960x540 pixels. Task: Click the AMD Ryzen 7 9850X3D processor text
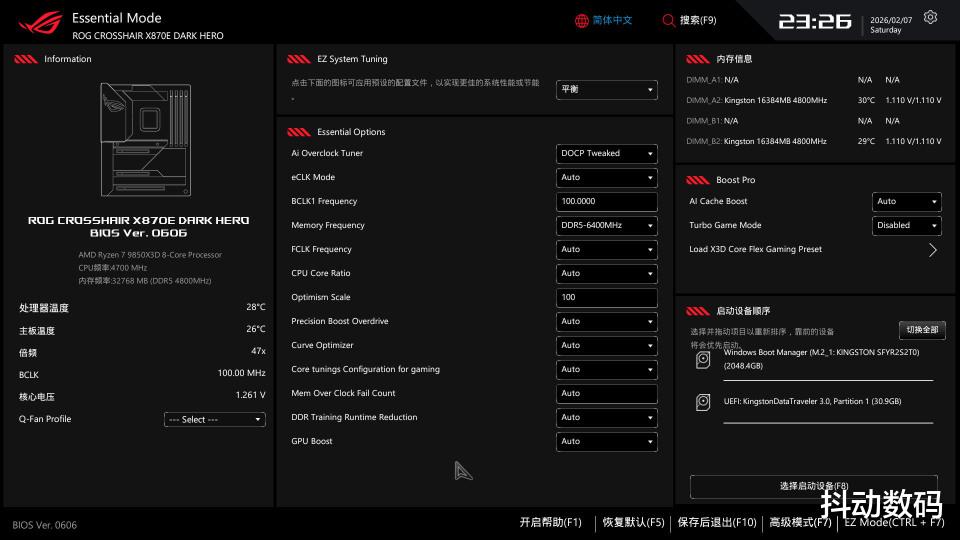click(x=150, y=255)
